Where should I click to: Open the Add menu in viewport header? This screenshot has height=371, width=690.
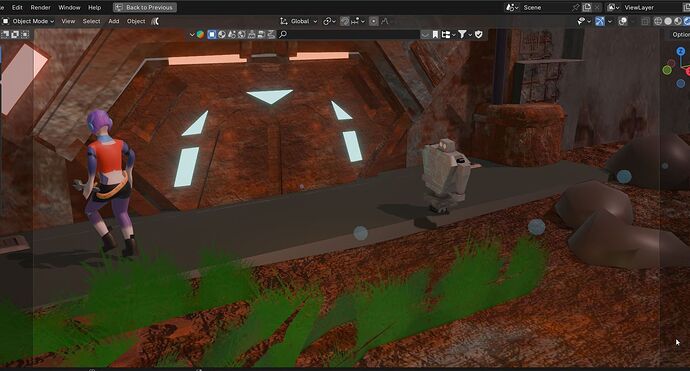click(x=114, y=21)
